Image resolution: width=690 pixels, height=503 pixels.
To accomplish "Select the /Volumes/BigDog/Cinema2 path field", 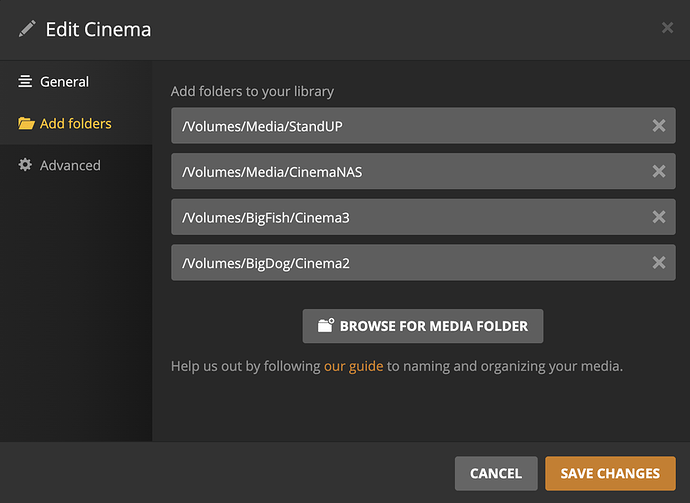I will coord(400,263).
